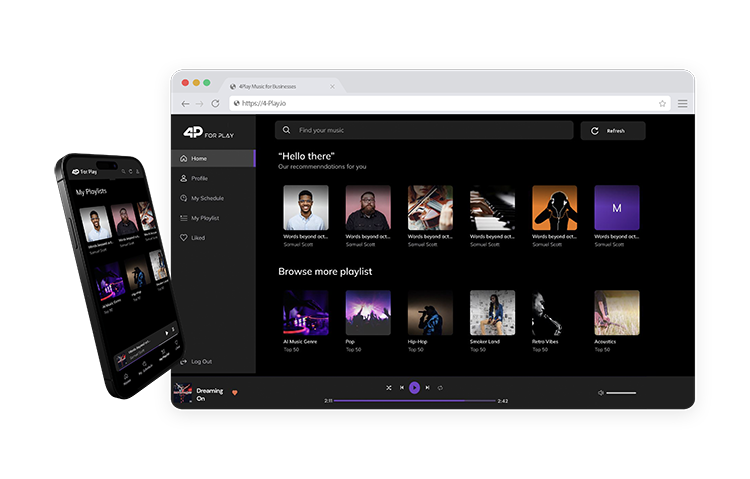The image size is (750, 479).
Task: Close the 4Play Music for Businesses tab
Action: pos(332,87)
